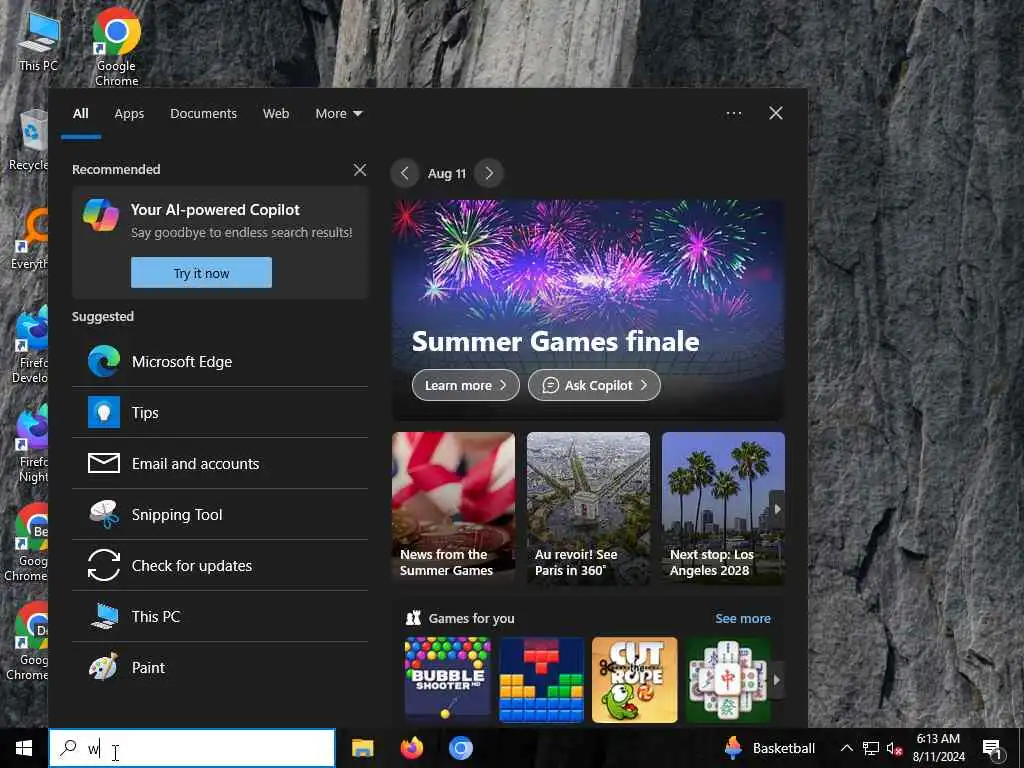The height and width of the screenshot is (768, 1024).
Task: Click the Copilot logo icon
Action: pos(101,215)
